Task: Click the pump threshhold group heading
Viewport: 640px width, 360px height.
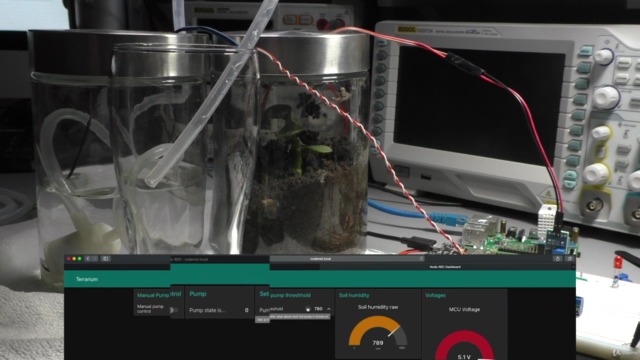Action: pyautogui.click(x=291, y=295)
